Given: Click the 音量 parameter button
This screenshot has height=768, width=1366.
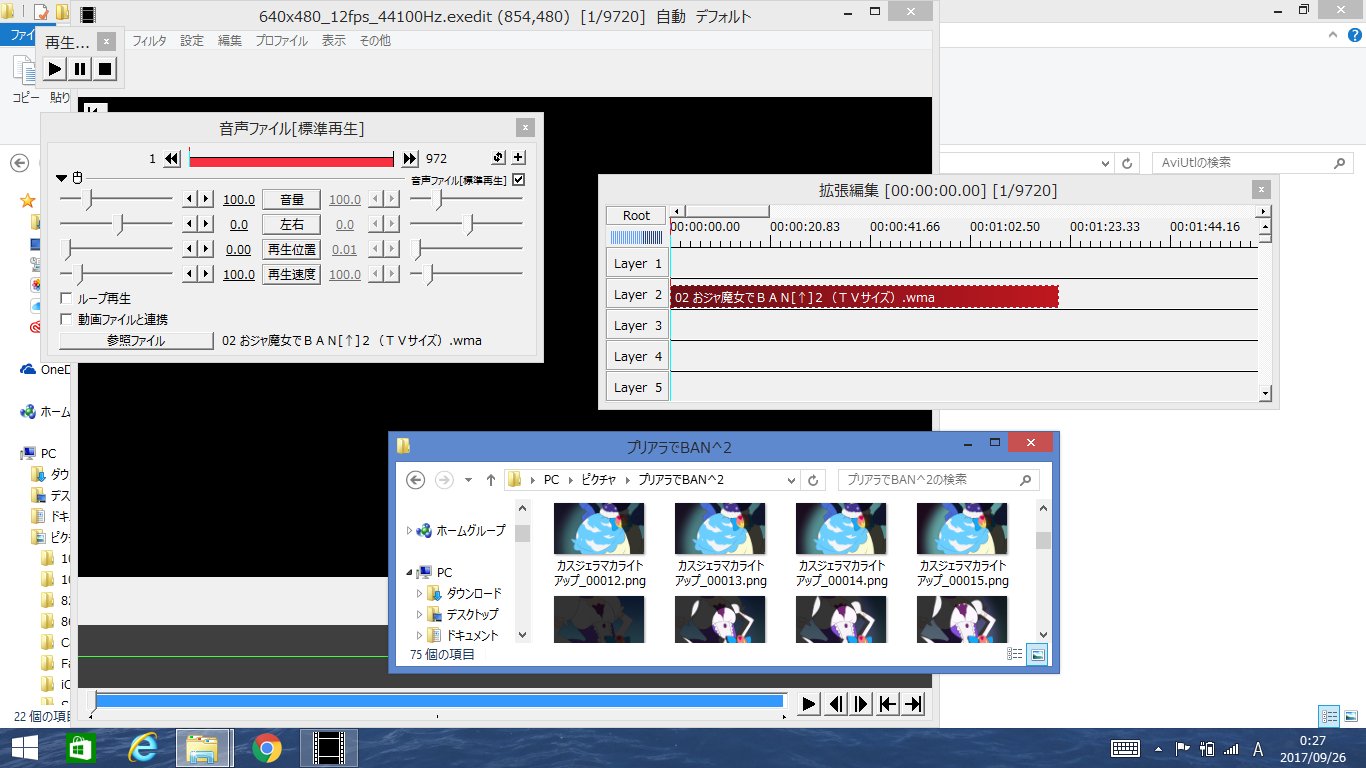Looking at the screenshot, I should coord(291,200).
